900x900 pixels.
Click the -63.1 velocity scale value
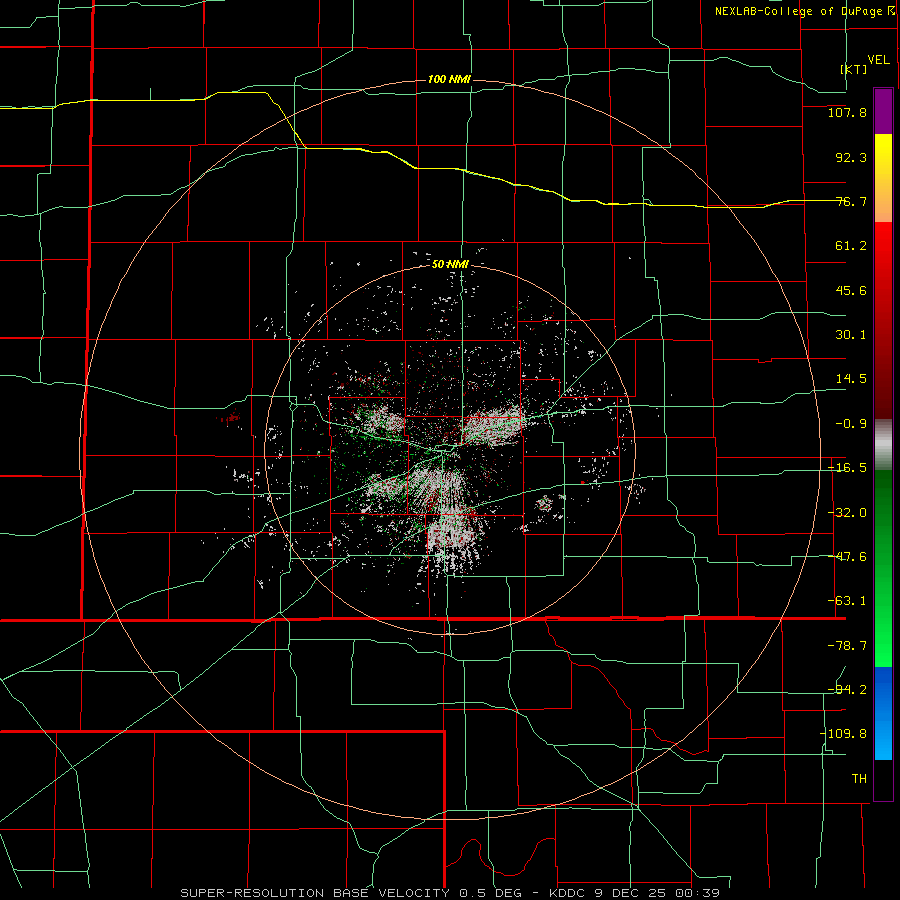847,601
